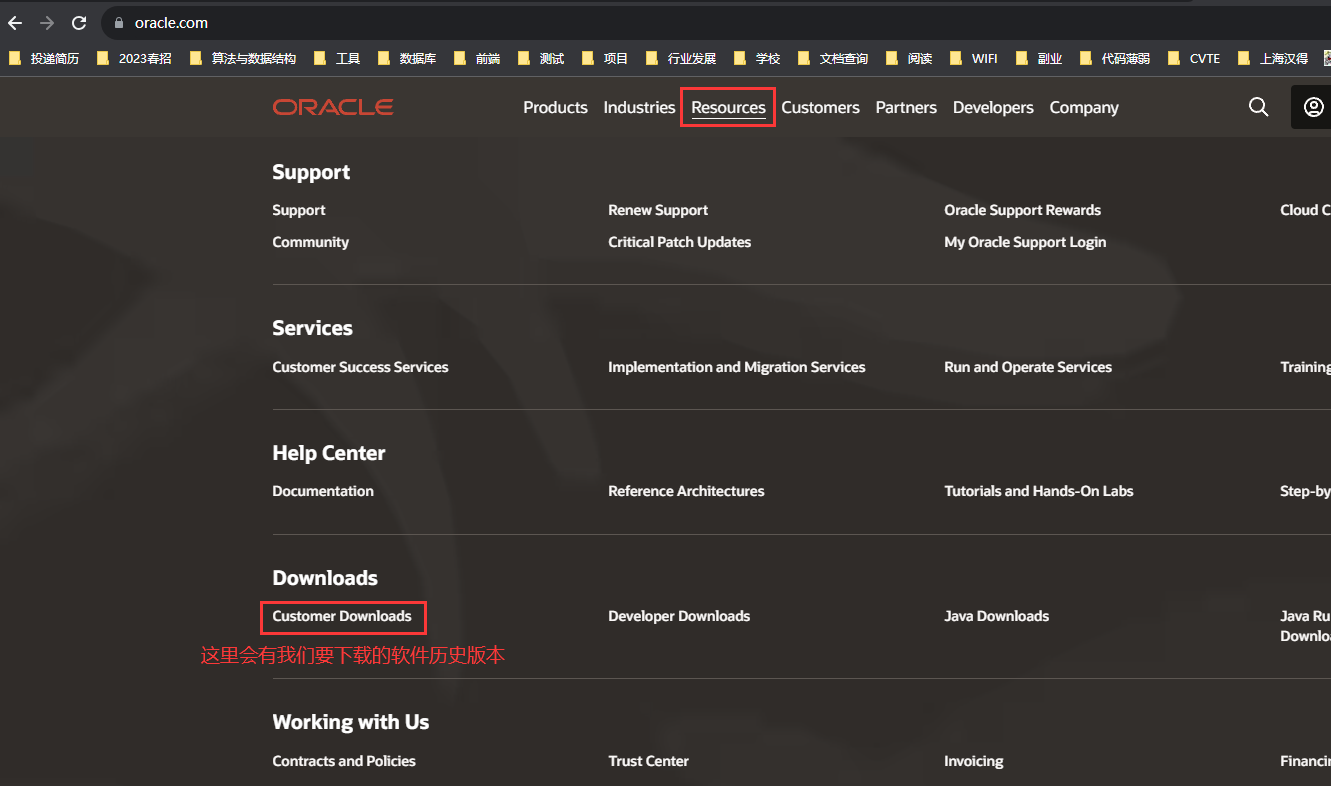
Task: Open Critical Patch Updates
Action: (679, 242)
